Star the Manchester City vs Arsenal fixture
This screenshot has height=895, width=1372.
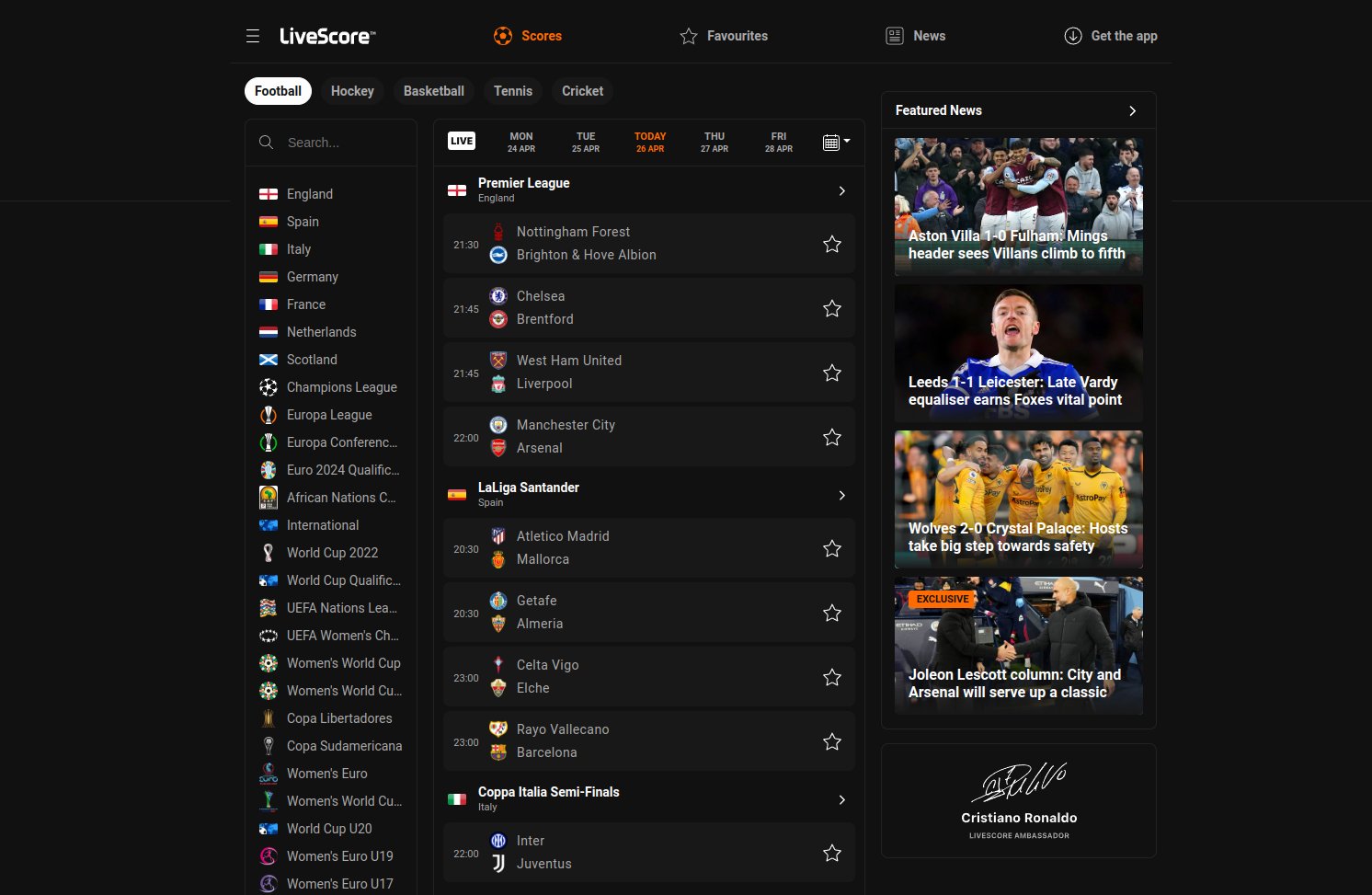[x=831, y=437]
